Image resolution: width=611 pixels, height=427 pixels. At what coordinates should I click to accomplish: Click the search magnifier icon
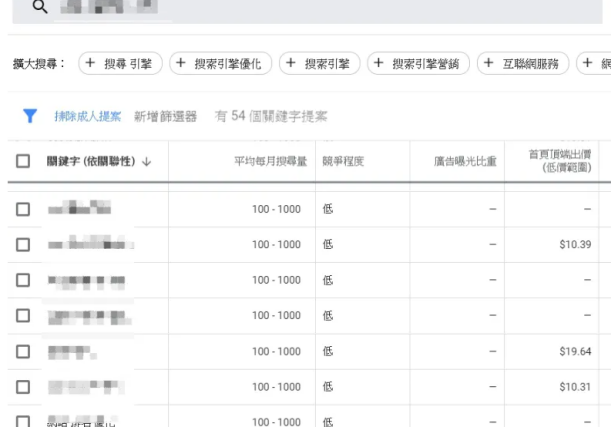(40, 7)
